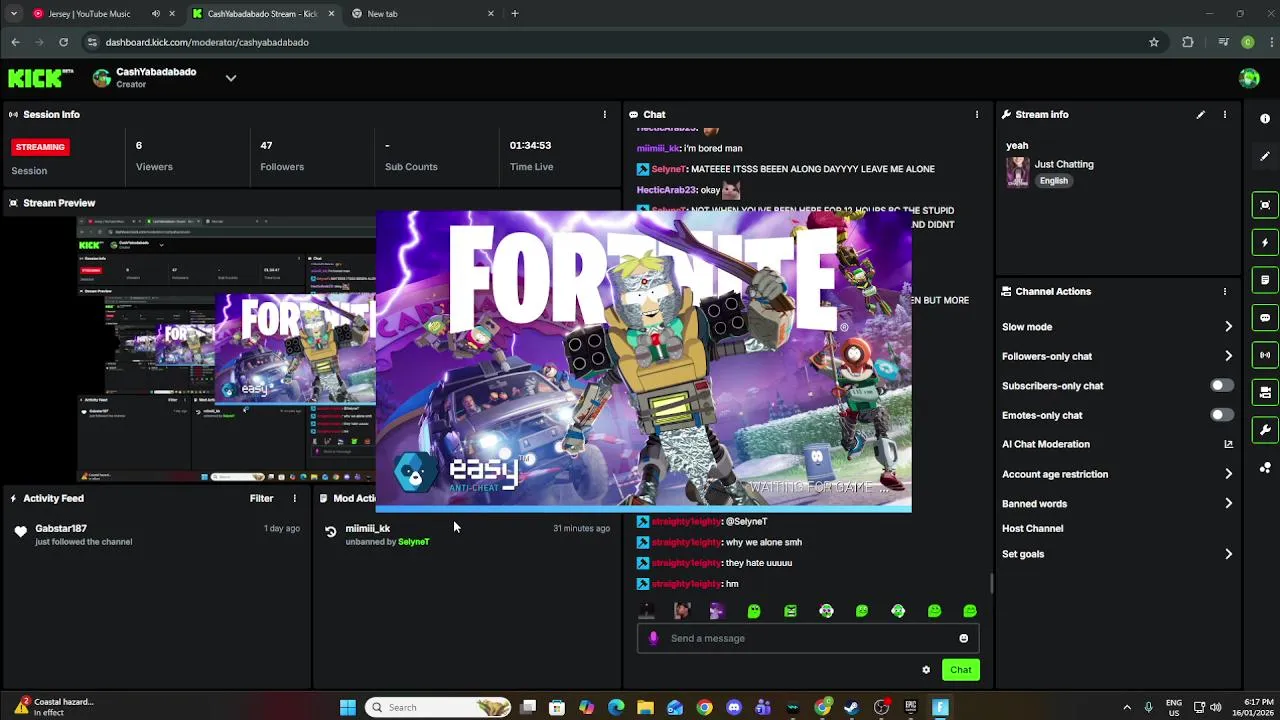Open Channel Actions three-dot menu
This screenshot has width=1280, height=720.
[1224, 291]
